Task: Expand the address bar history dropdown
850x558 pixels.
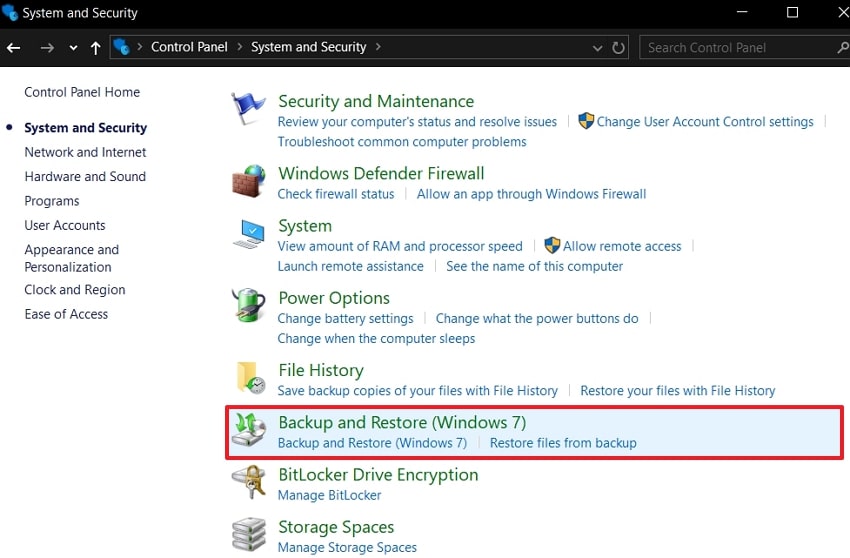Action: coord(598,47)
